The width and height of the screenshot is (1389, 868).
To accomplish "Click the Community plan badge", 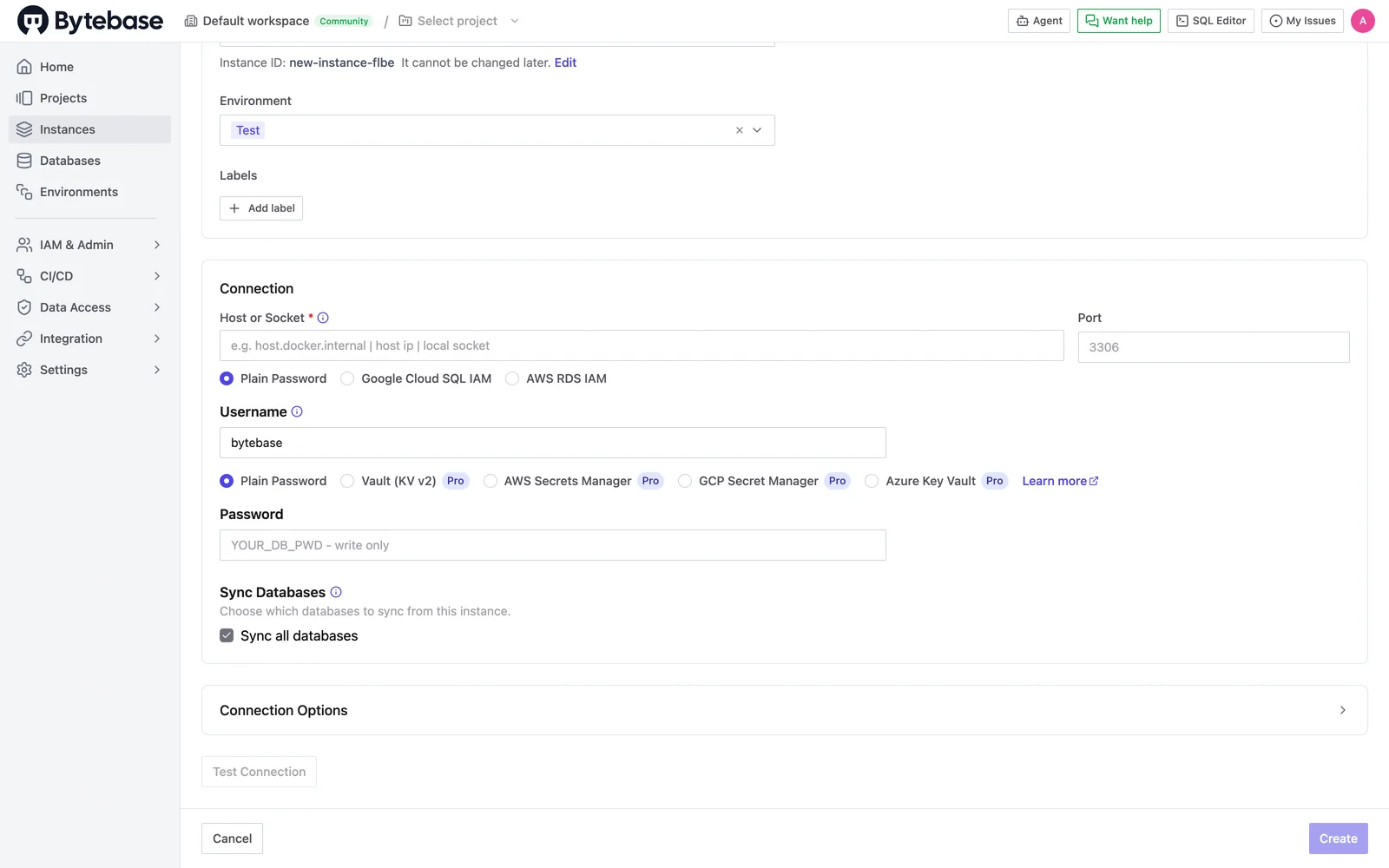I will click(x=344, y=21).
